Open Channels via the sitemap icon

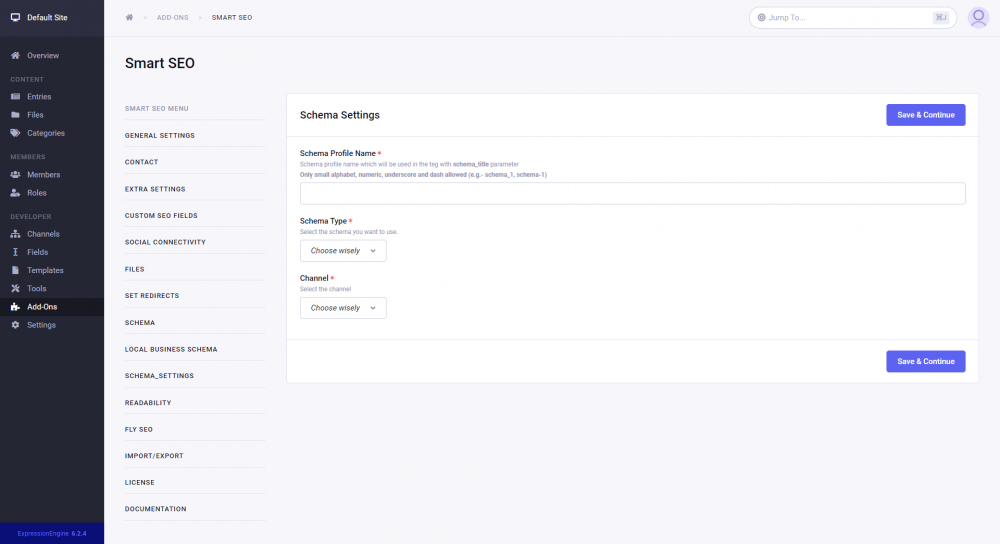[x=15, y=234]
